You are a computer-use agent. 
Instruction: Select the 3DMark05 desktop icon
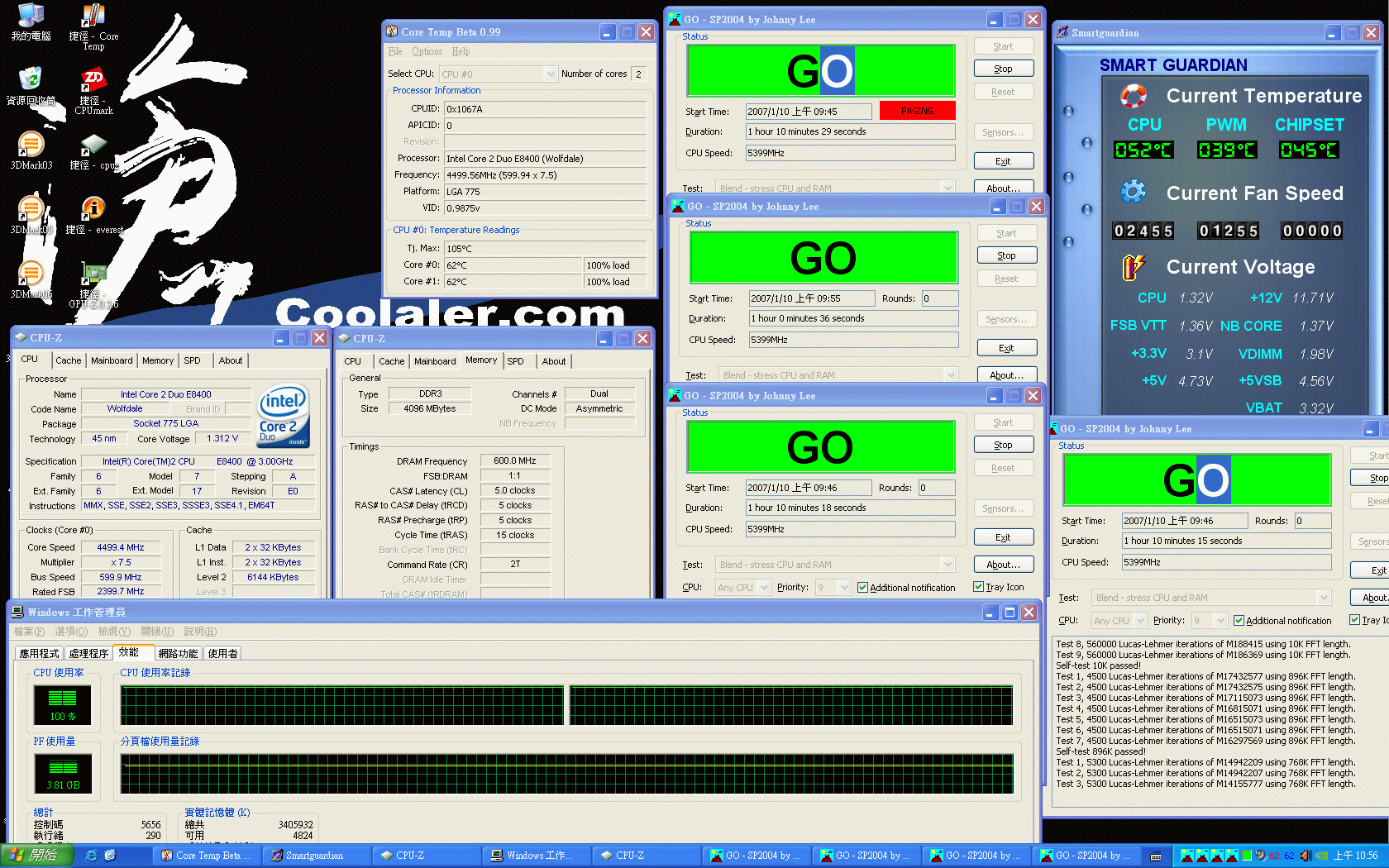tap(31, 215)
